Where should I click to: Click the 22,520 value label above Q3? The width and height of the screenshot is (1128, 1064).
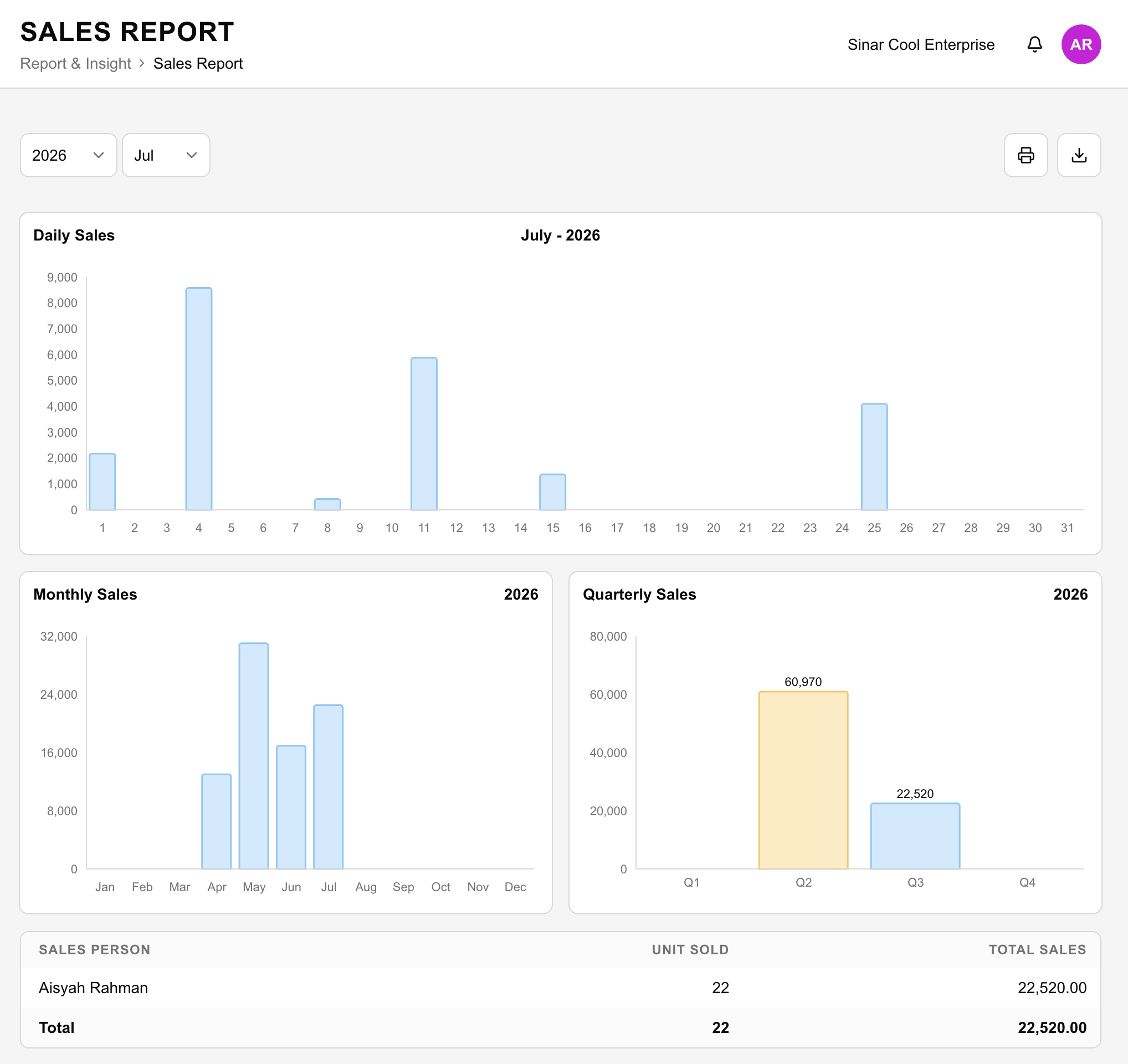[915, 794]
